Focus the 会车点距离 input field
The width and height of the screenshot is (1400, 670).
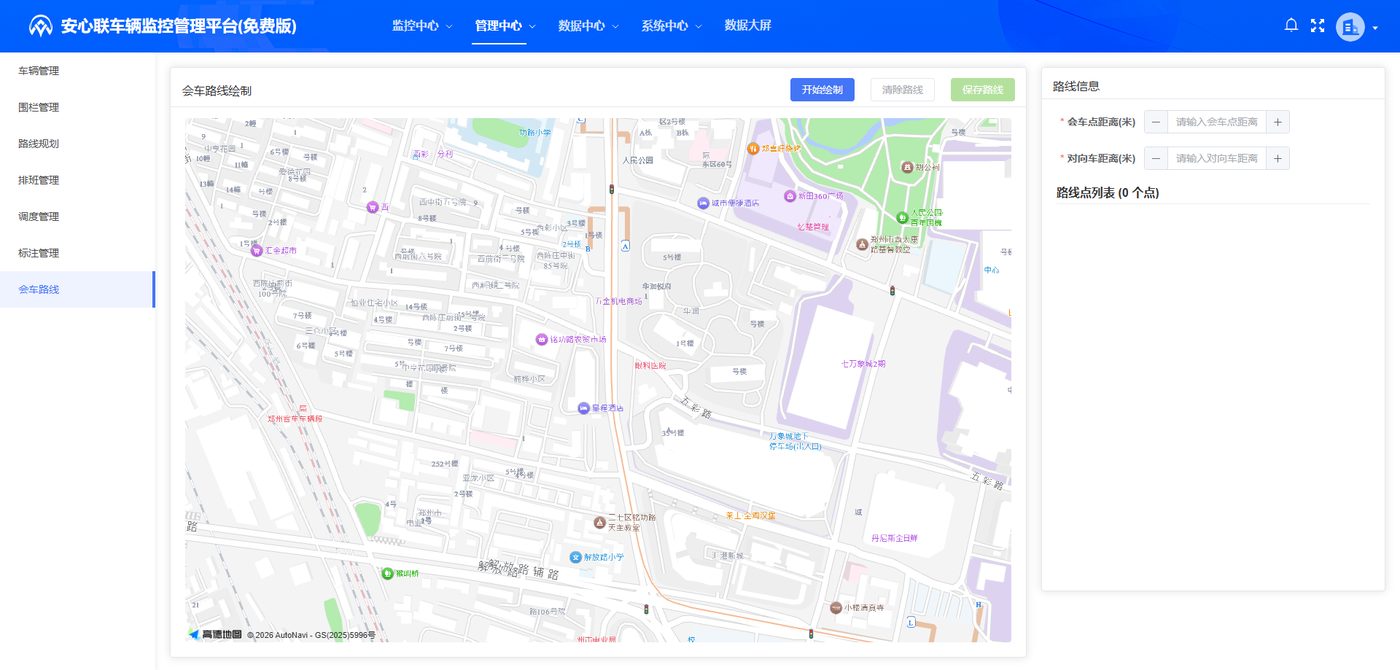[x=1217, y=122]
